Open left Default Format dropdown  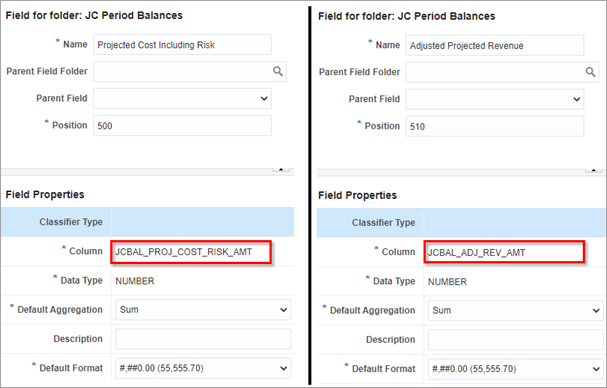[203, 368]
